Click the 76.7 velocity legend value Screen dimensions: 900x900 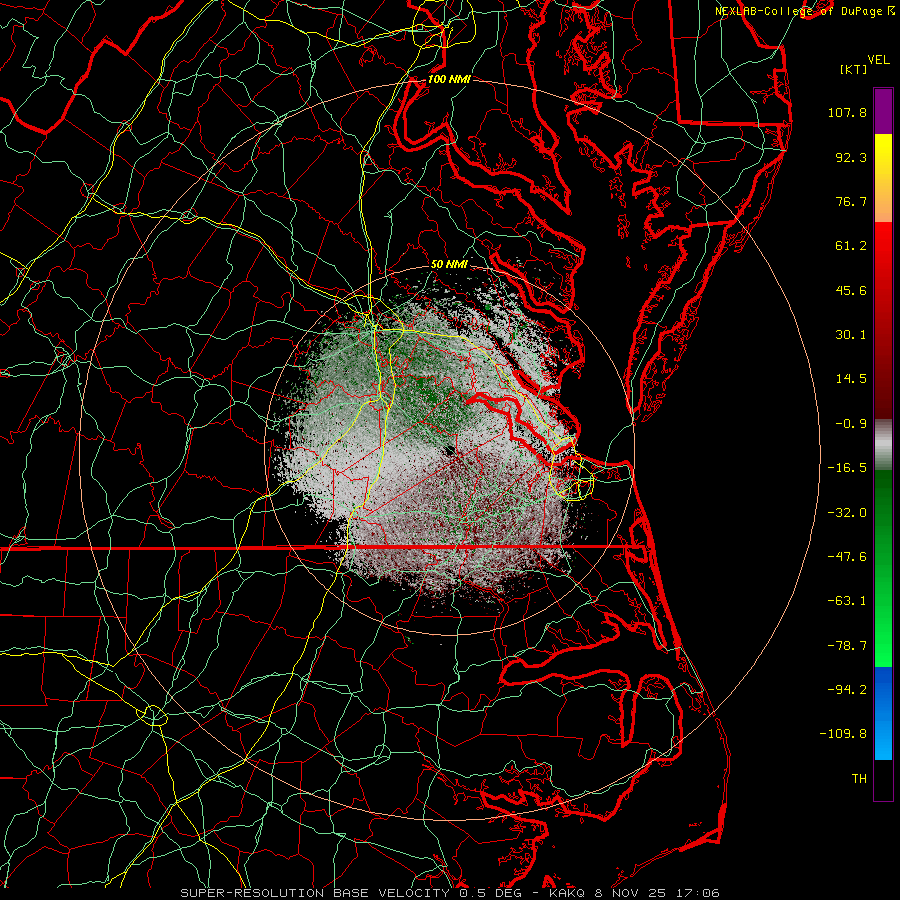coord(851,201)
